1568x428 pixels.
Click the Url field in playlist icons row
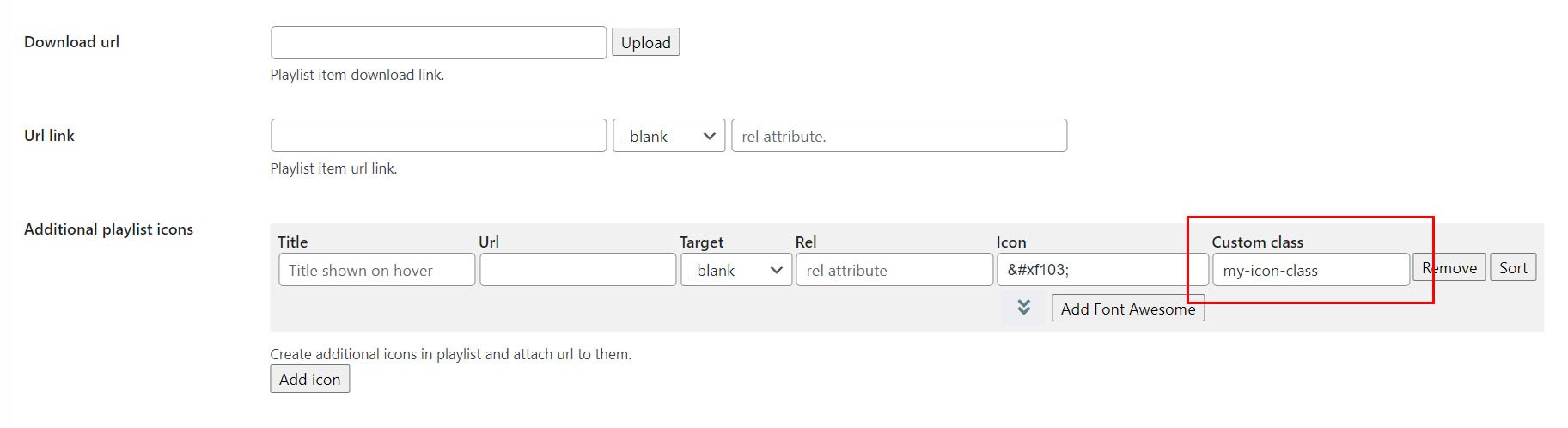(x=577, y=270)
